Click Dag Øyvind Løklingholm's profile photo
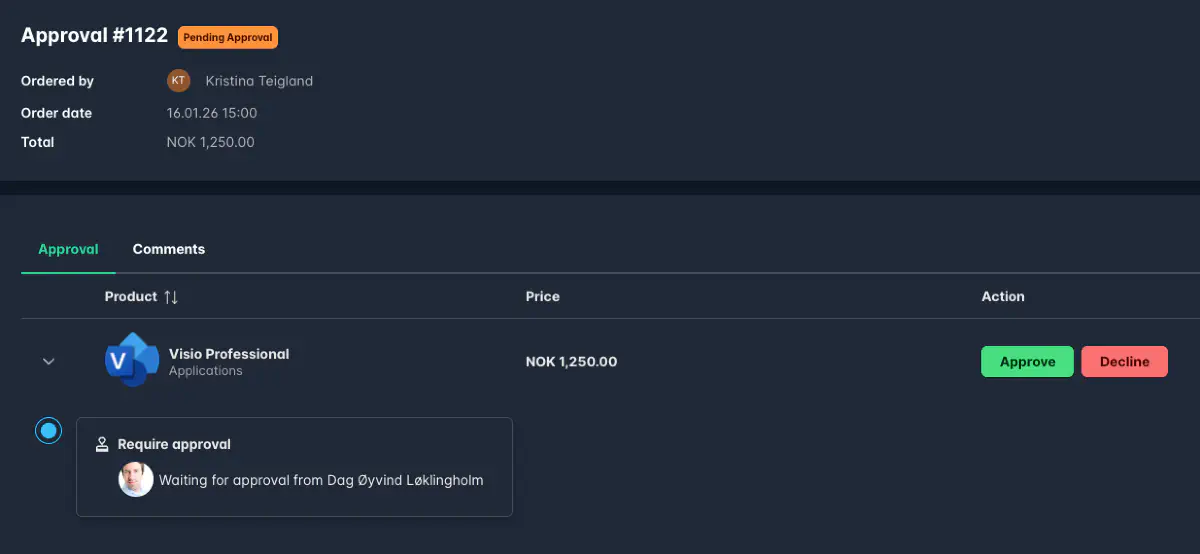The image size is (1200, 554). 136,480
